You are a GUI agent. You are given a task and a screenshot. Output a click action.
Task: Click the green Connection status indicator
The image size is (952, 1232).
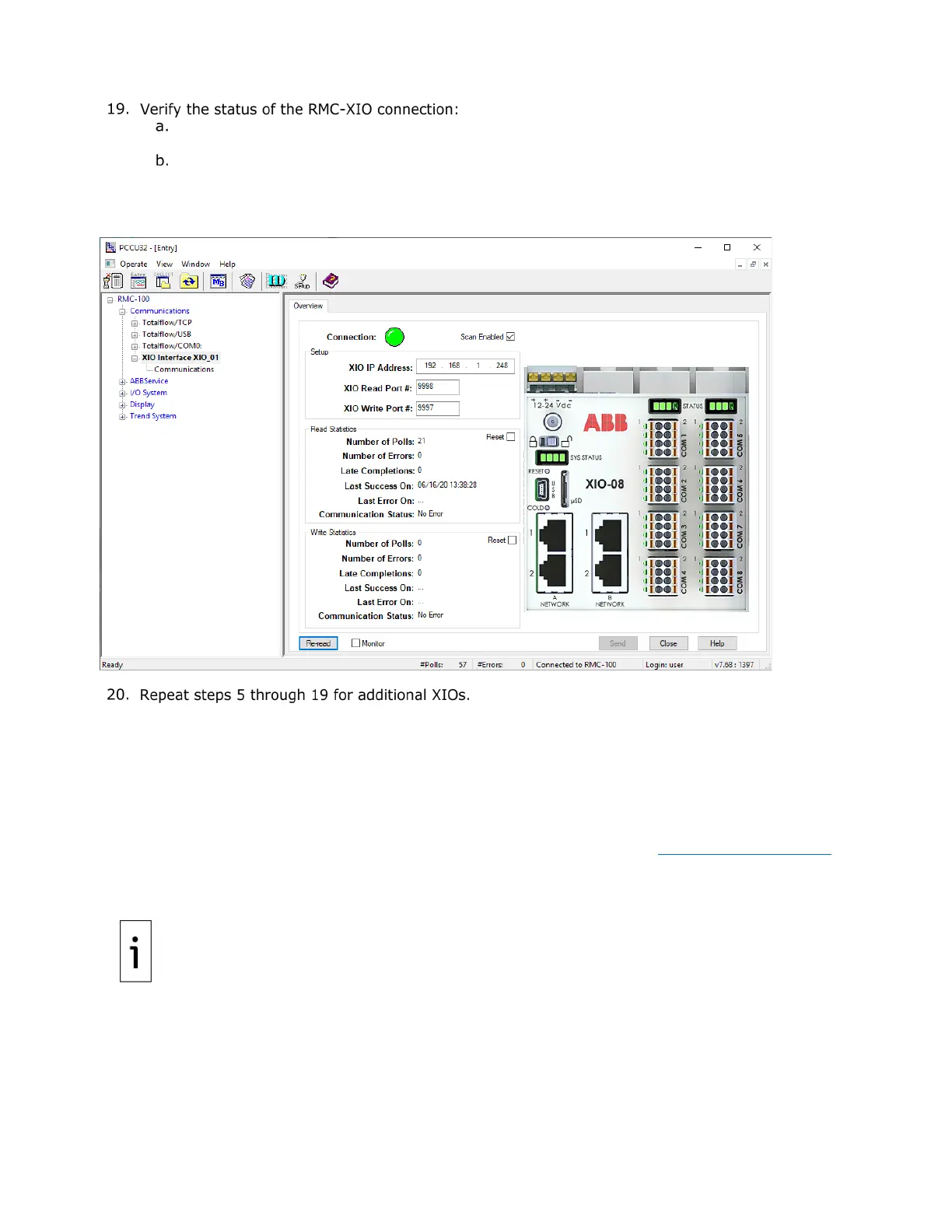pyautogui.click(x=395, y=337)
